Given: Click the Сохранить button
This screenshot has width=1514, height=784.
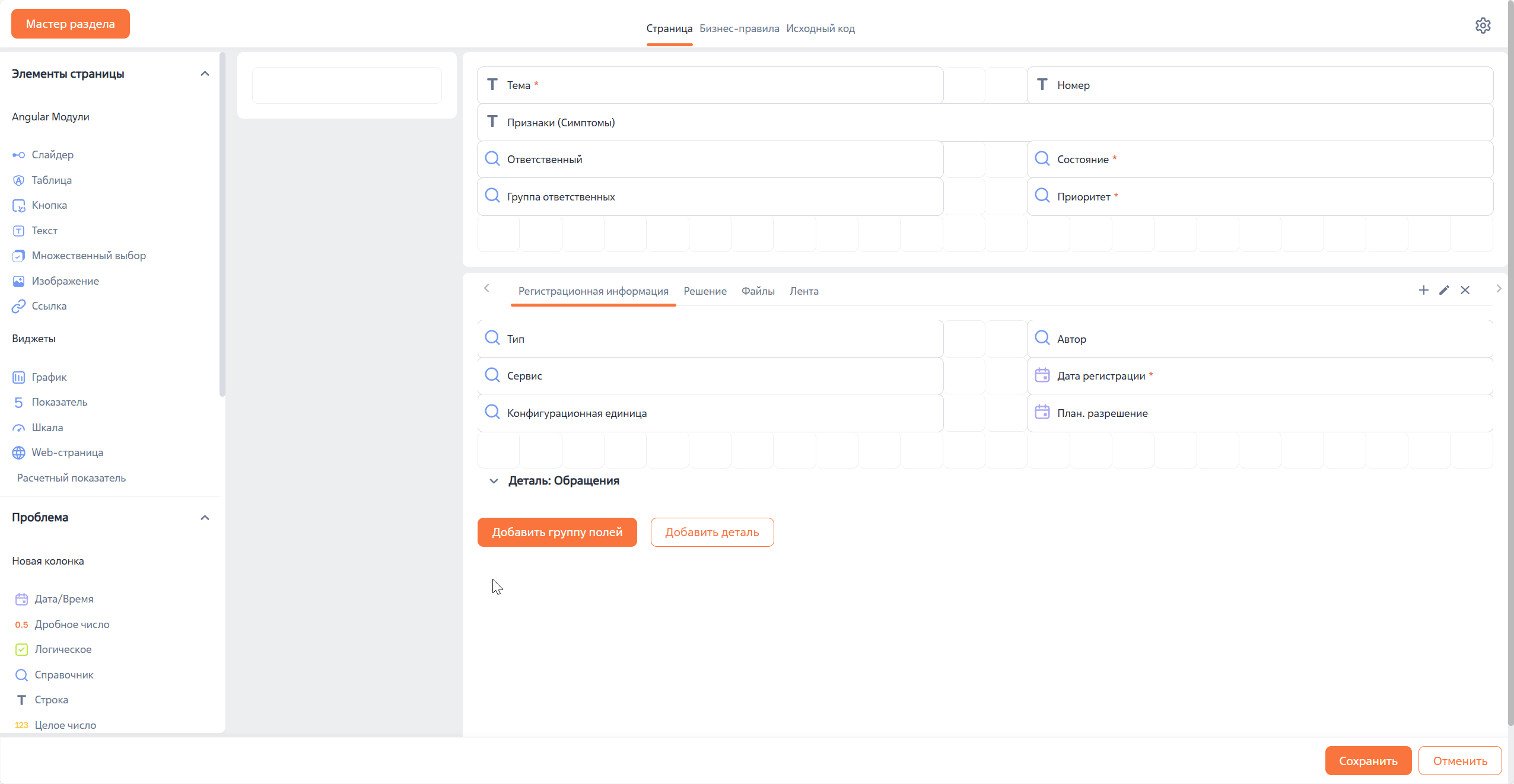Looking at the screenshot, I should (1367, 761).
